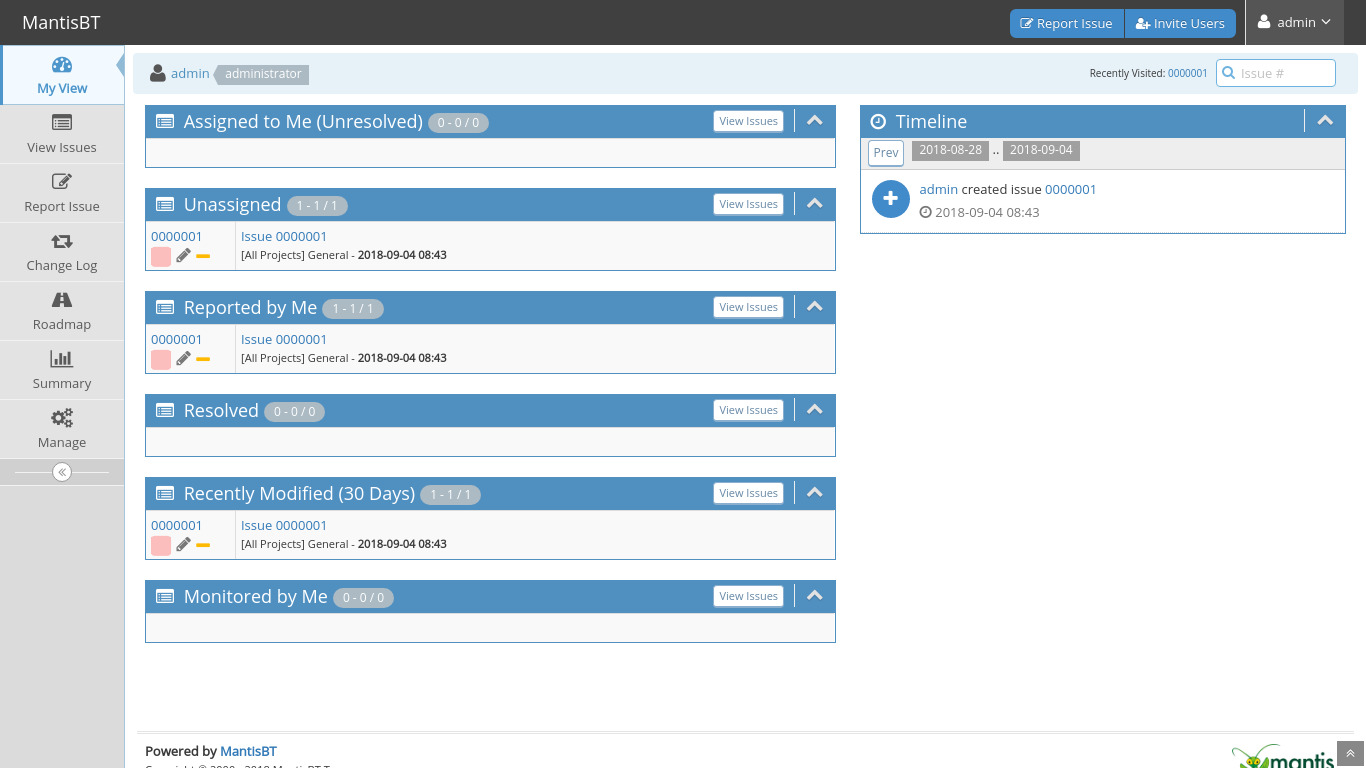
Task: Click the blue plus icon in Timeline
Action: click(x=890, y=199)
